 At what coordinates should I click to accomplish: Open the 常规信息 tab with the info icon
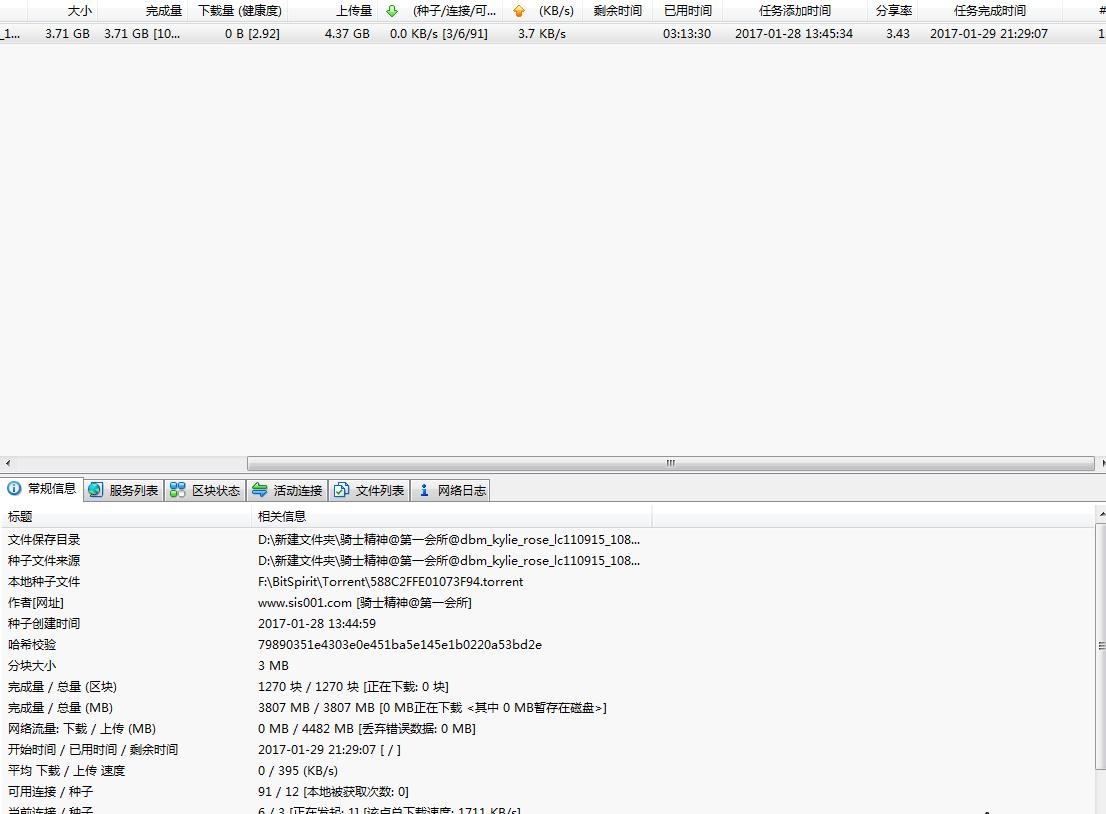pos(42,490)
